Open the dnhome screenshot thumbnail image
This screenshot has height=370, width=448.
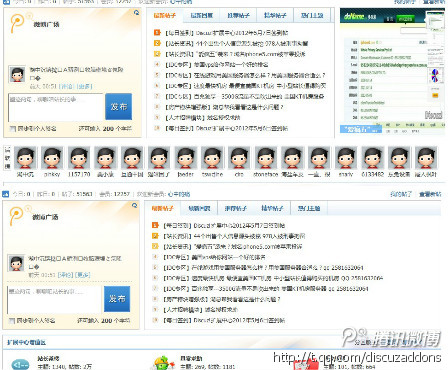(x=392, y=71)
